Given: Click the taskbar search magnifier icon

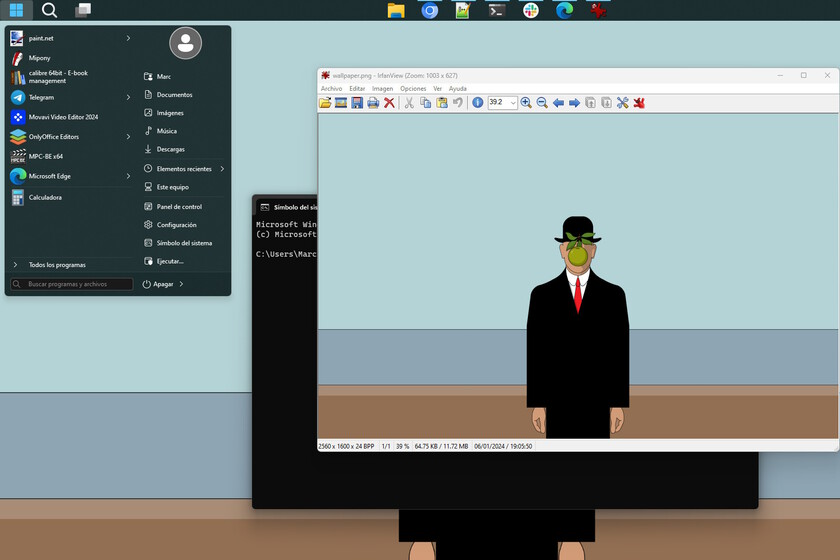Looking at the screenshot, I should pos(49,10).
